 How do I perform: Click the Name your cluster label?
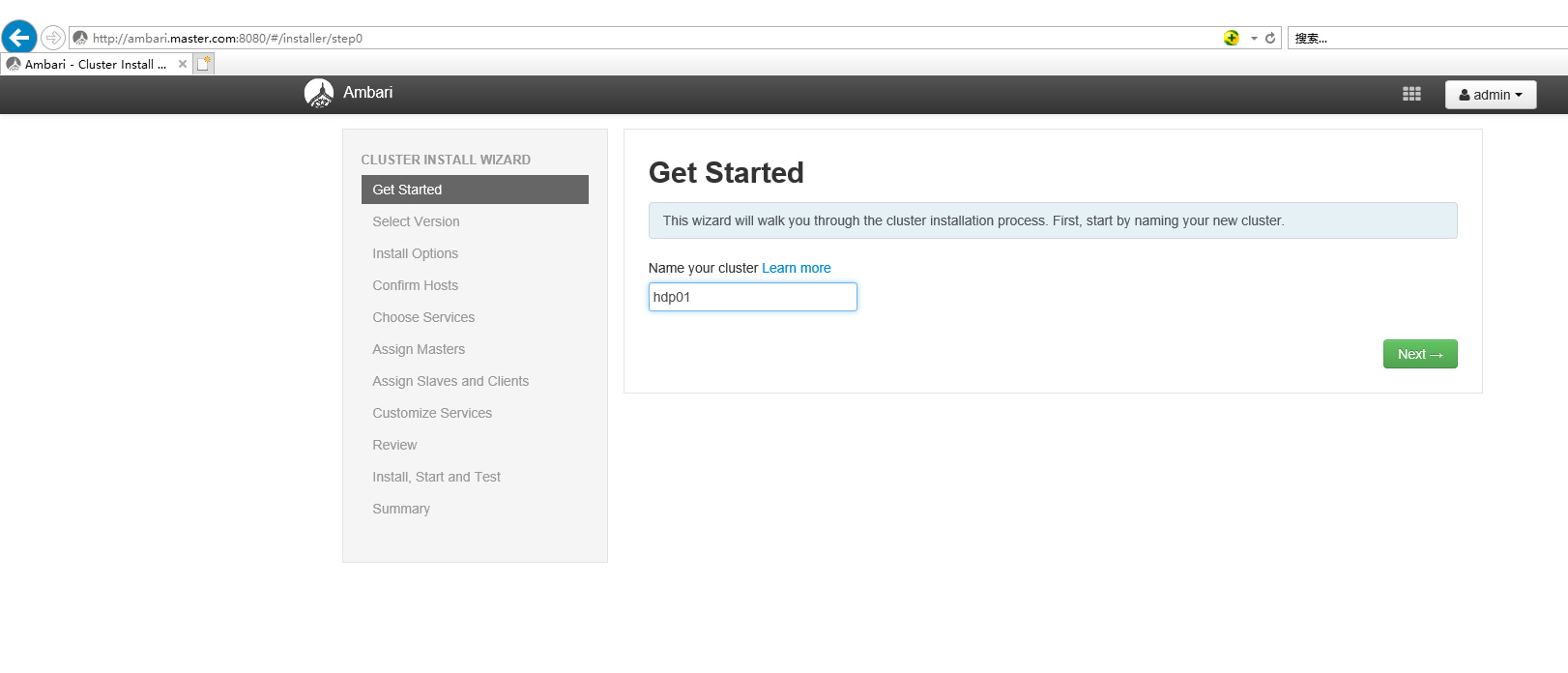(x=703, y=268)
